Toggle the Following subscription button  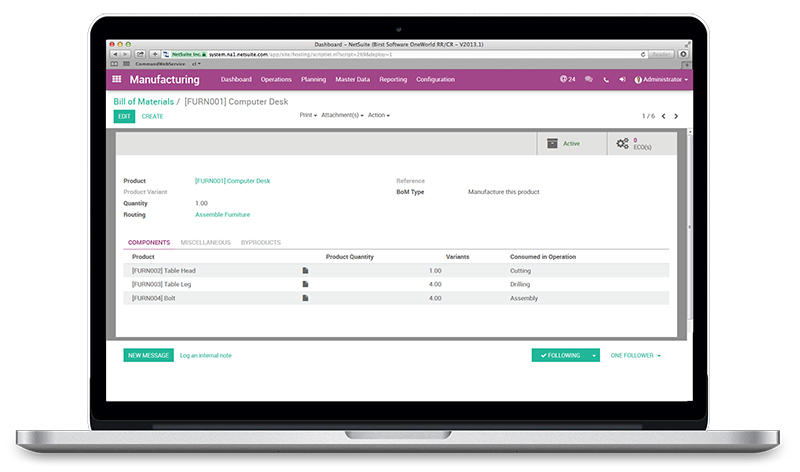coord(559,355)
